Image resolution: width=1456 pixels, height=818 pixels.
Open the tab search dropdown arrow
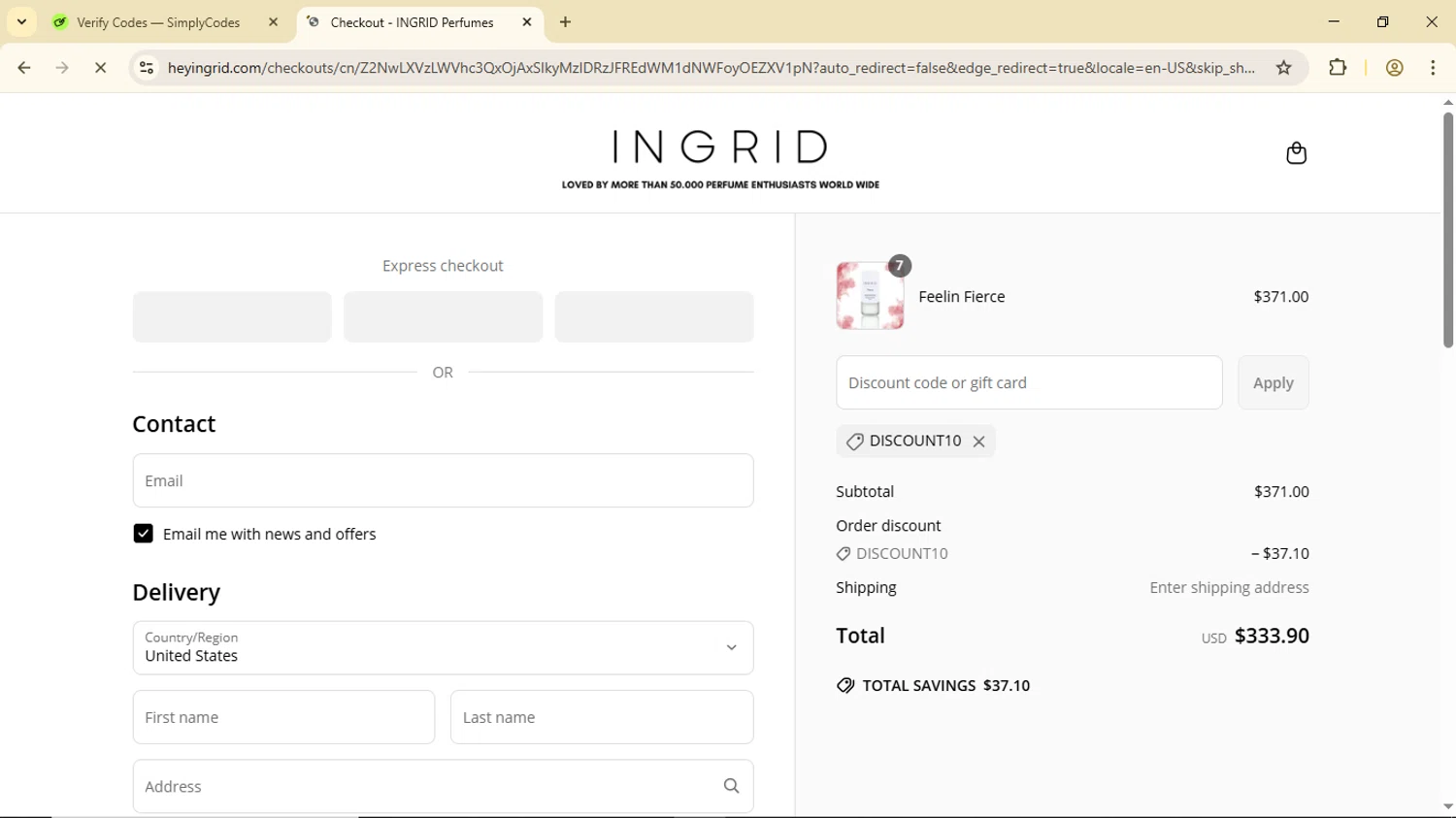pyautogui.click(x=21, y=21)
